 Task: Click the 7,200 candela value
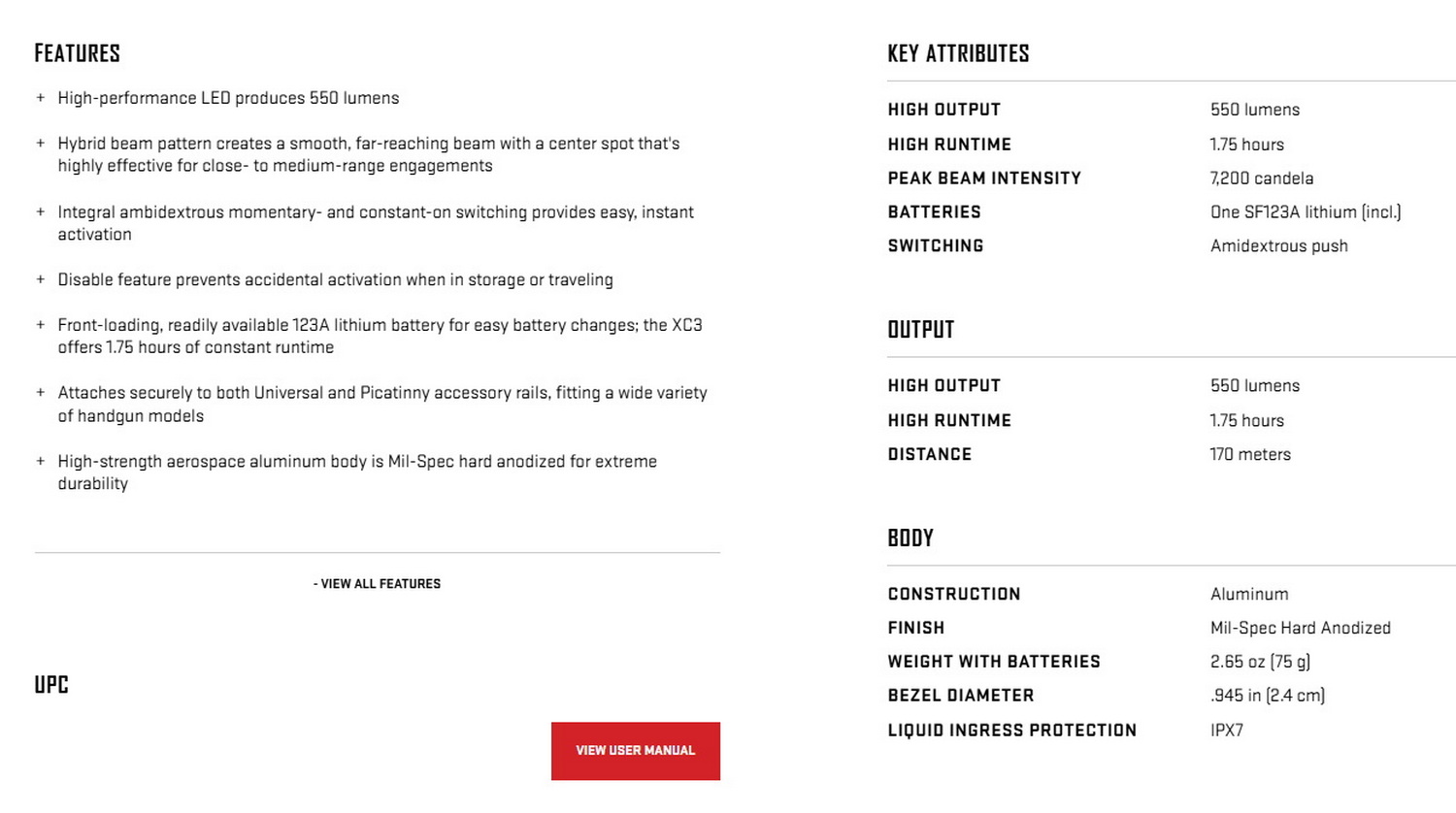(1261, 179)
